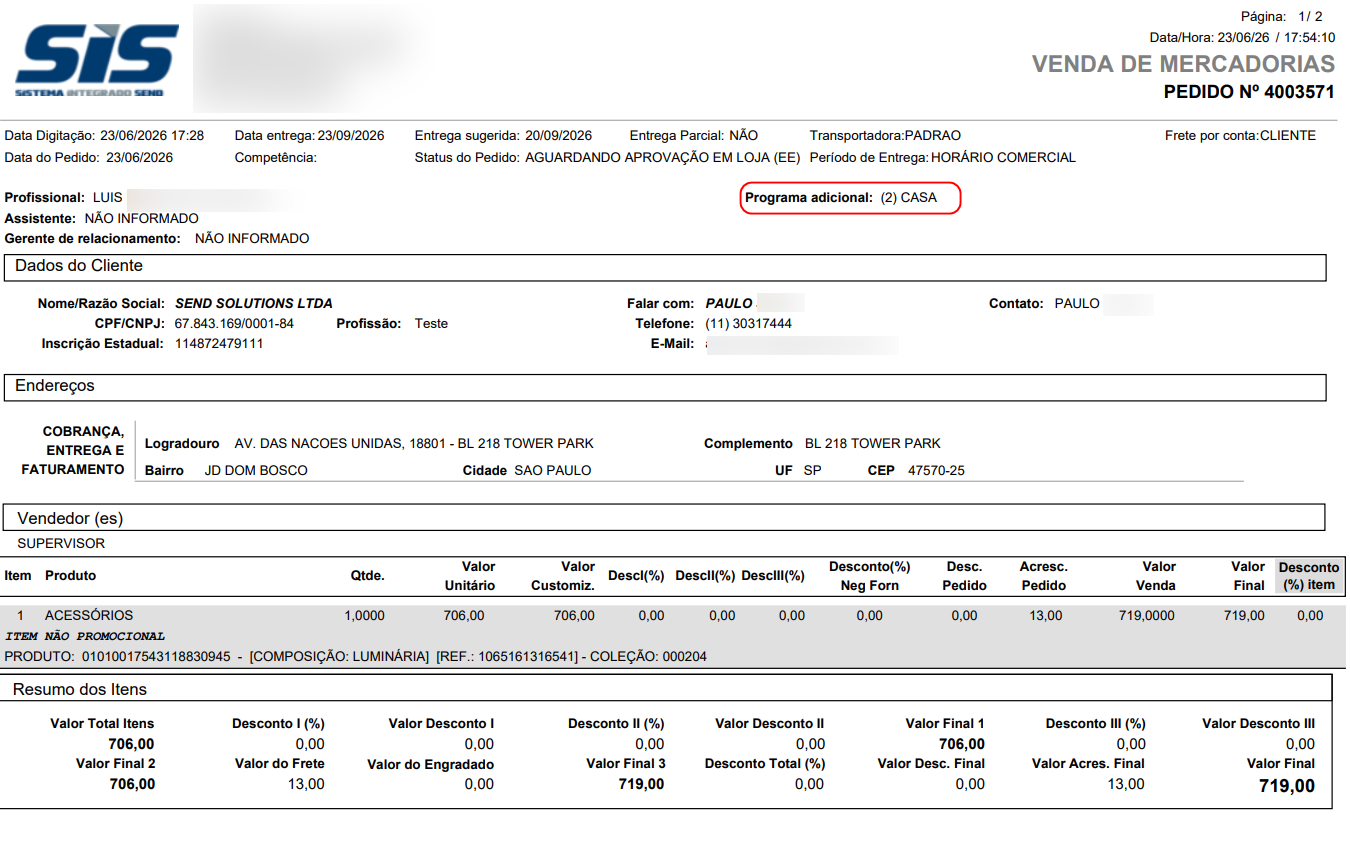Click the Desc. Pedido column header
The image size is (1350, 841).
click(x=965, y=576)
